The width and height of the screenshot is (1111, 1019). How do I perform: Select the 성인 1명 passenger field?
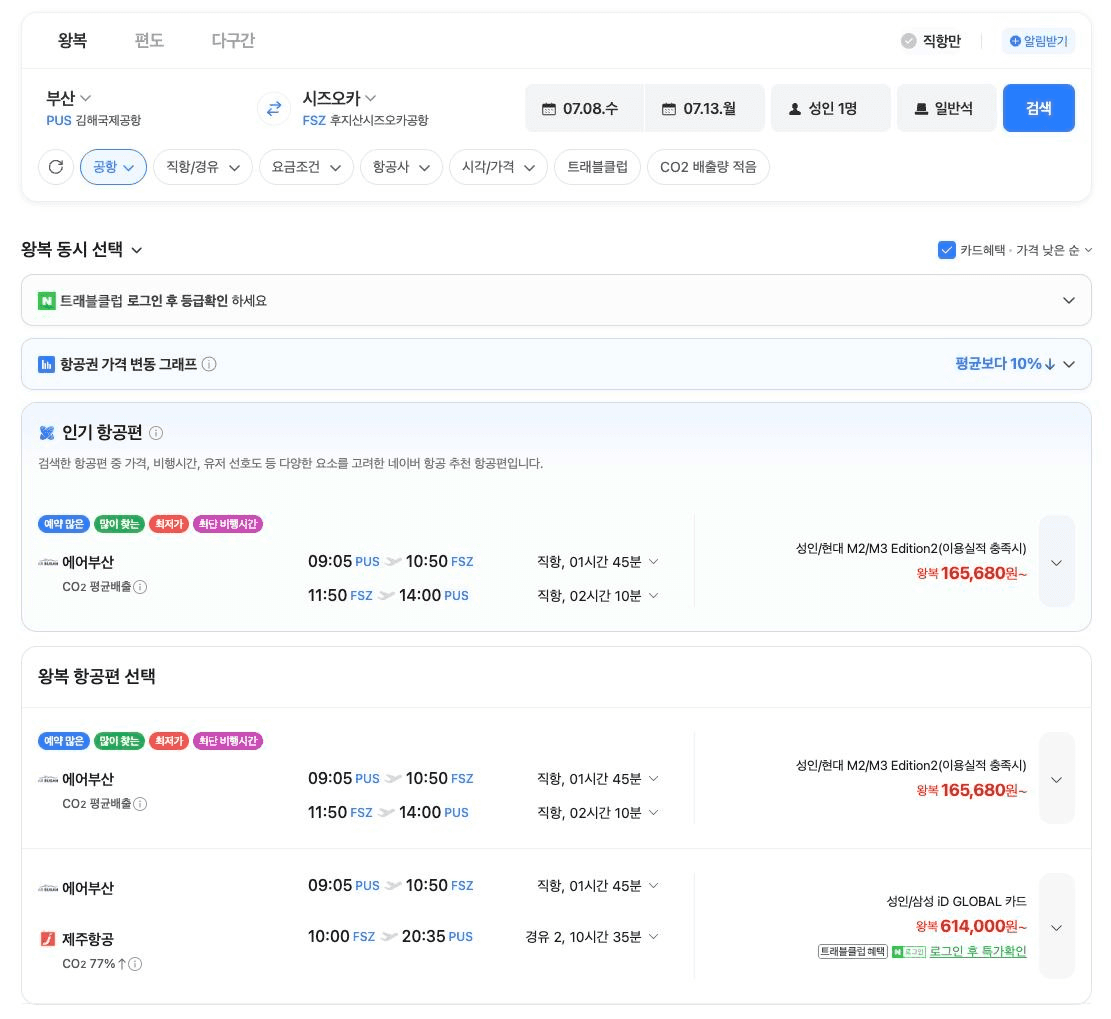[x=830, y=108]
